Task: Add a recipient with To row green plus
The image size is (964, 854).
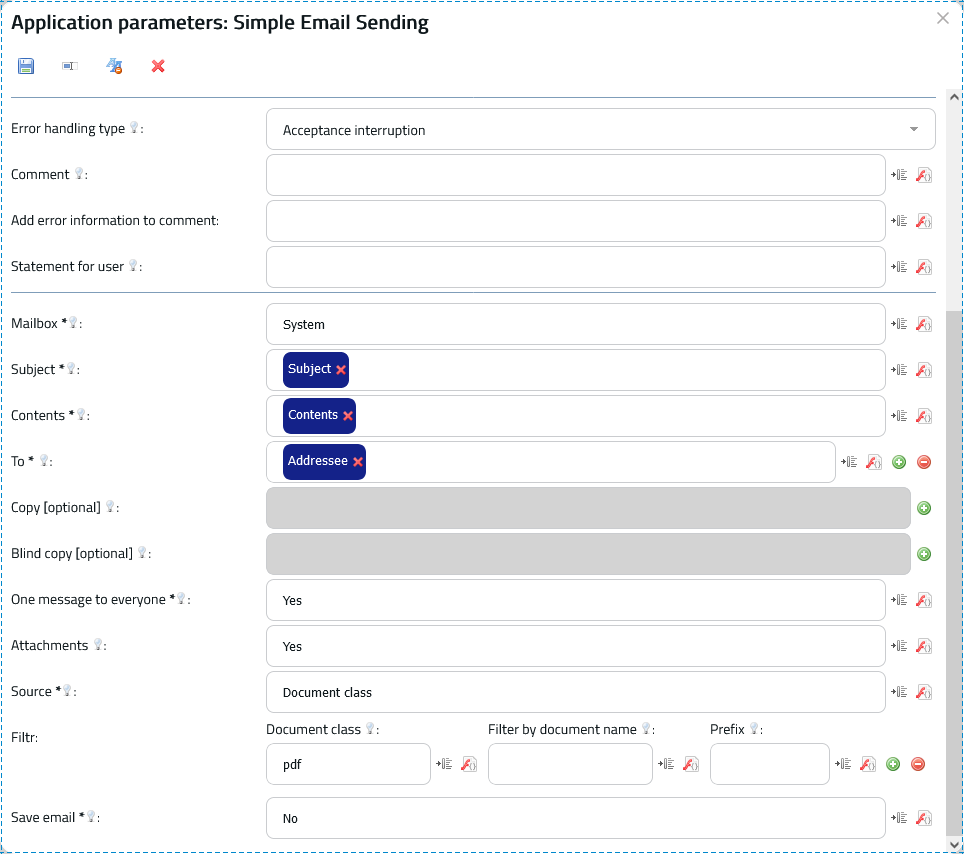Action: click(899, 462)
